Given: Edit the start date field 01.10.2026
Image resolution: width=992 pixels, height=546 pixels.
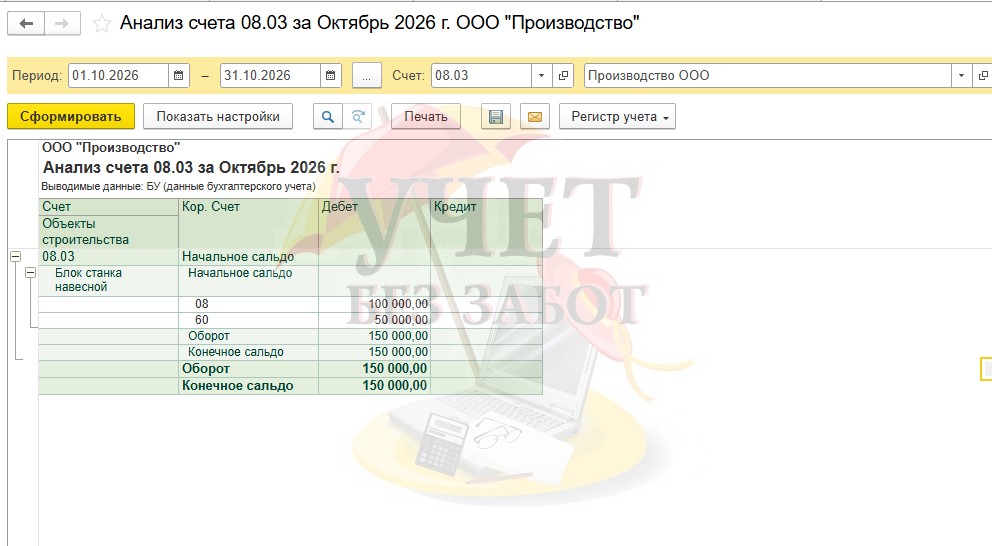Looking at the screenshot, I should pyautogui.click(x=118, y=75).
